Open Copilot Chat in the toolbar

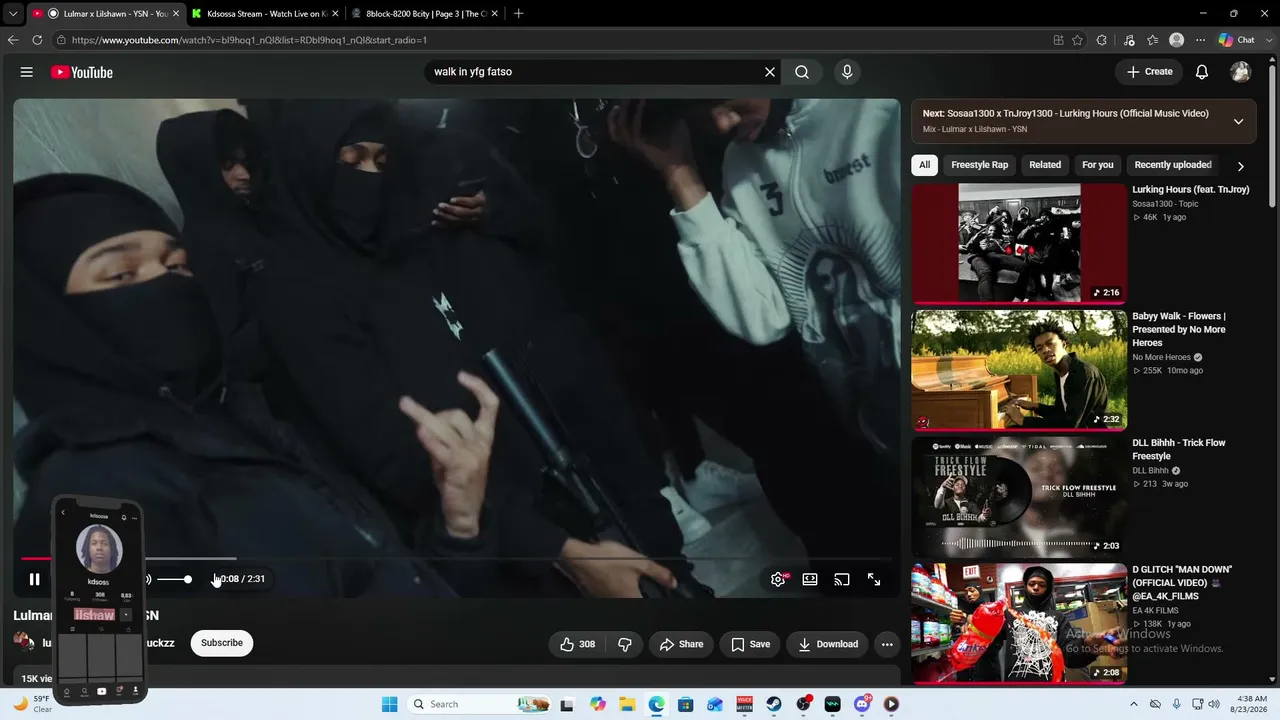pos(1237,40)
